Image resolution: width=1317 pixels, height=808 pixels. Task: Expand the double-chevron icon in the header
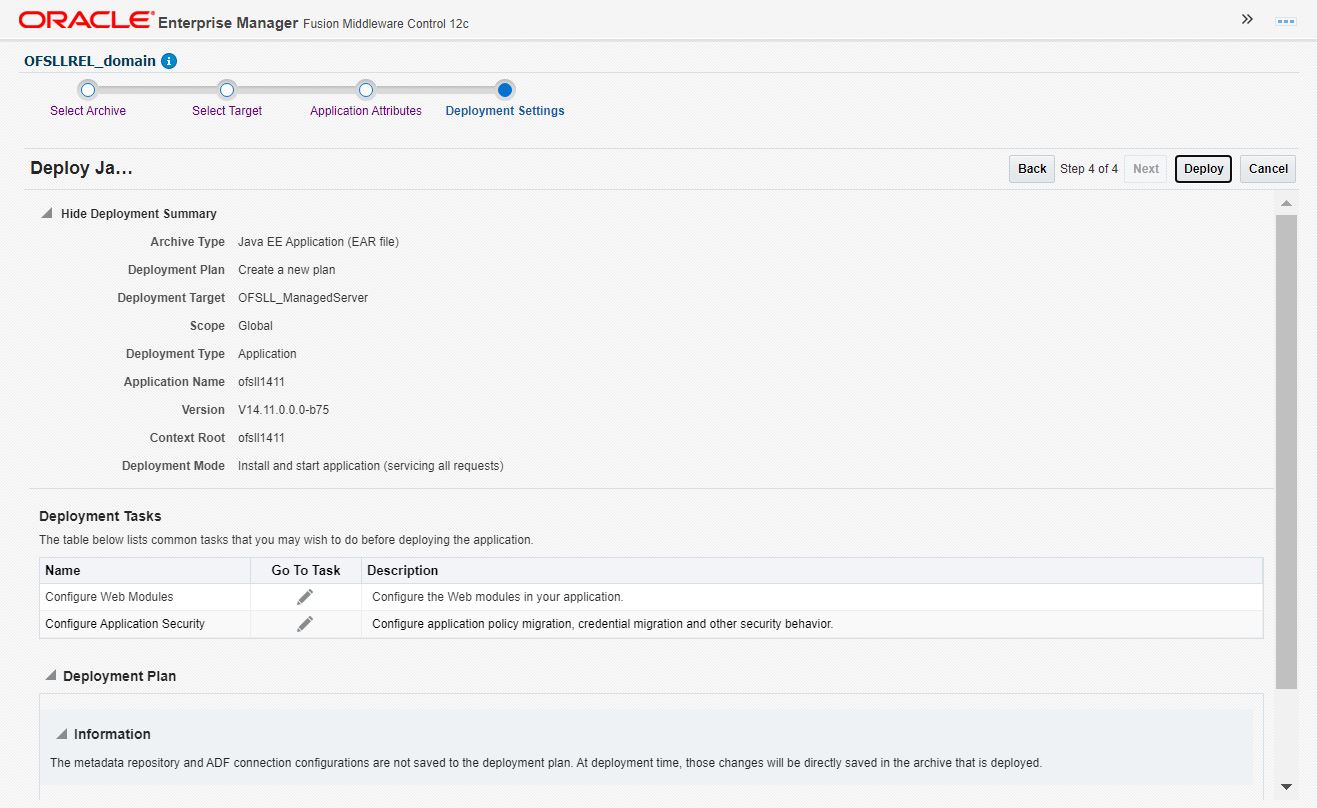[x=1247, y=19]
